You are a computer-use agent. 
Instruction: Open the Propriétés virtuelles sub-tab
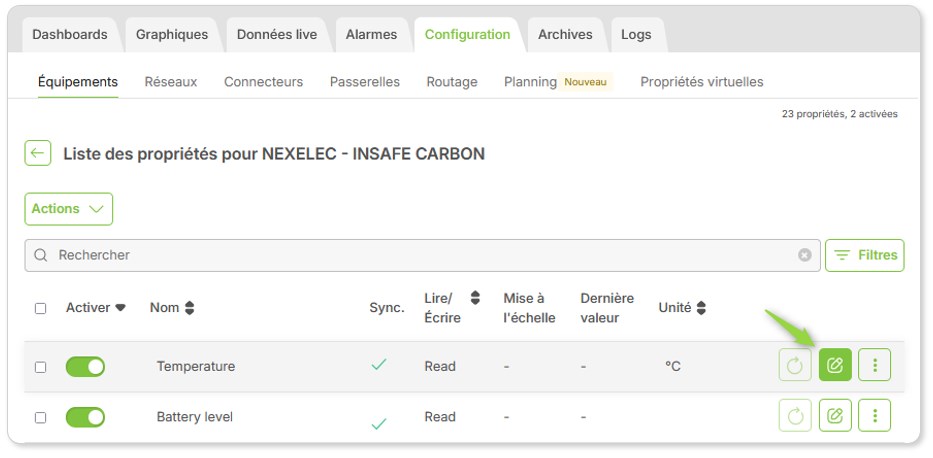click(x=702, y=81)
